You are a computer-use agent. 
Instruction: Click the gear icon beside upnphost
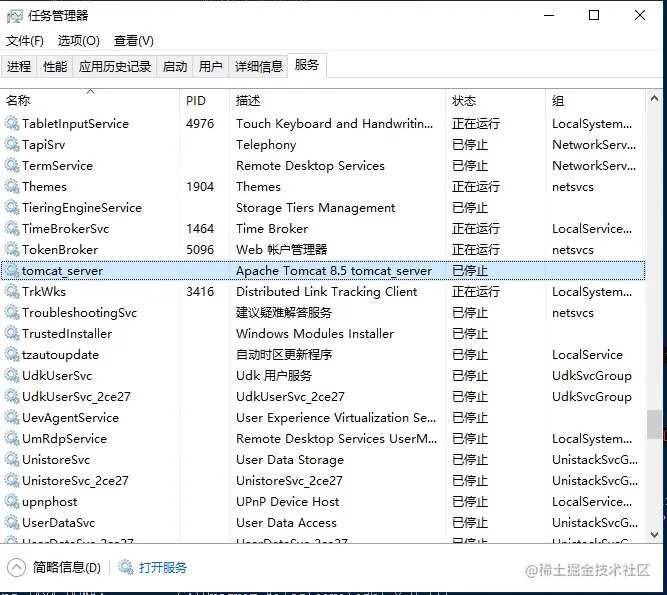(x=12, y=501)
